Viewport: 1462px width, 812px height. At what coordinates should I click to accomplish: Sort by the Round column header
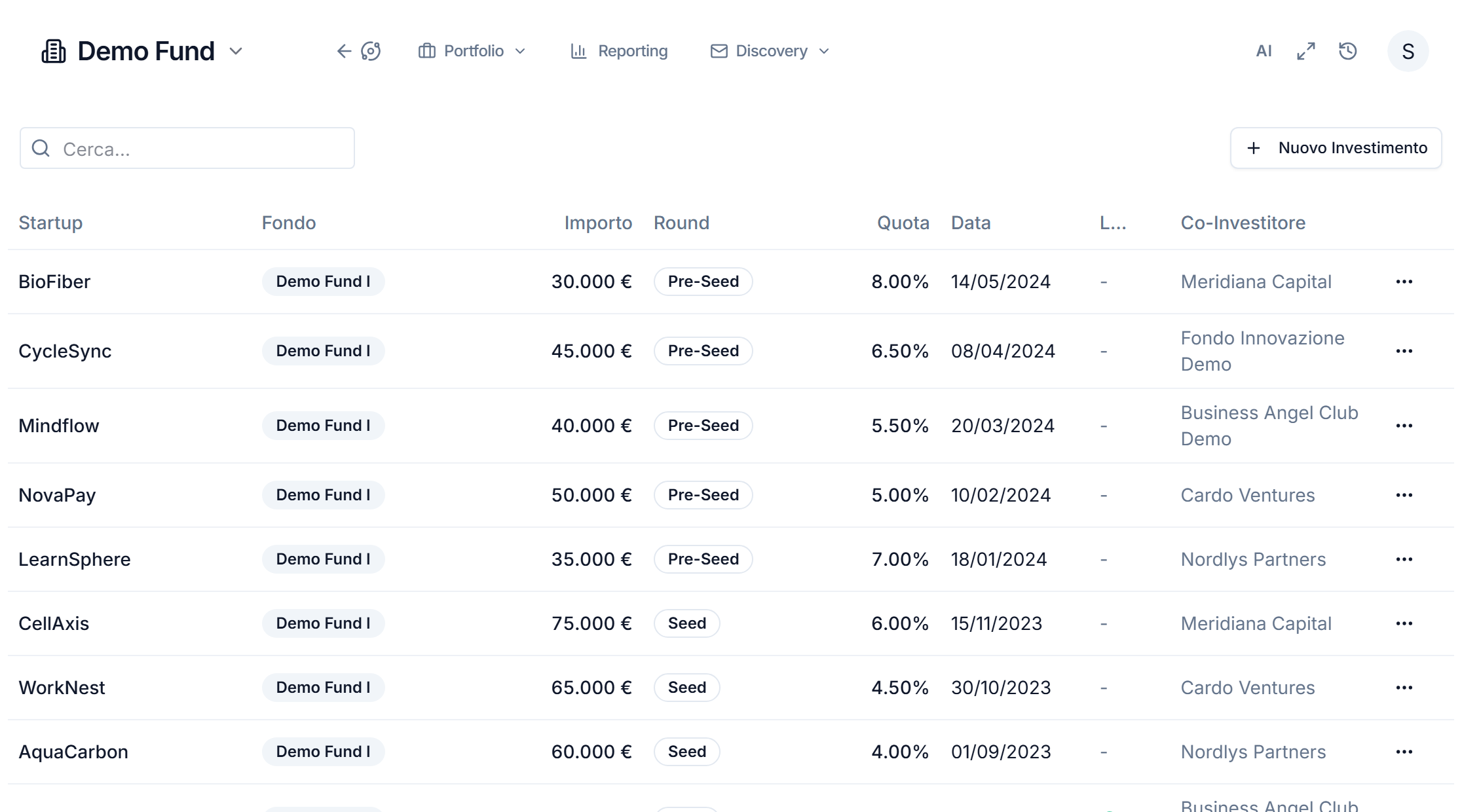click(681, 223)
